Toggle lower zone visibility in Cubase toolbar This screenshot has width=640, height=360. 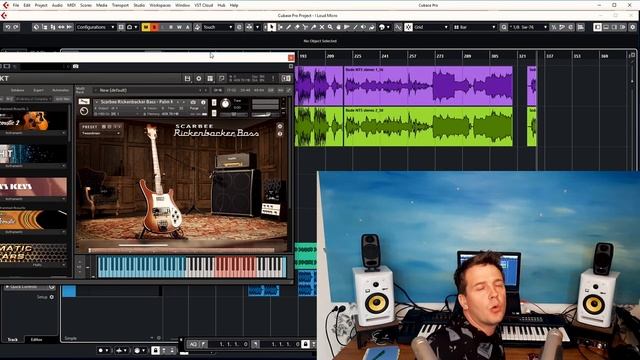coord(606,27)
